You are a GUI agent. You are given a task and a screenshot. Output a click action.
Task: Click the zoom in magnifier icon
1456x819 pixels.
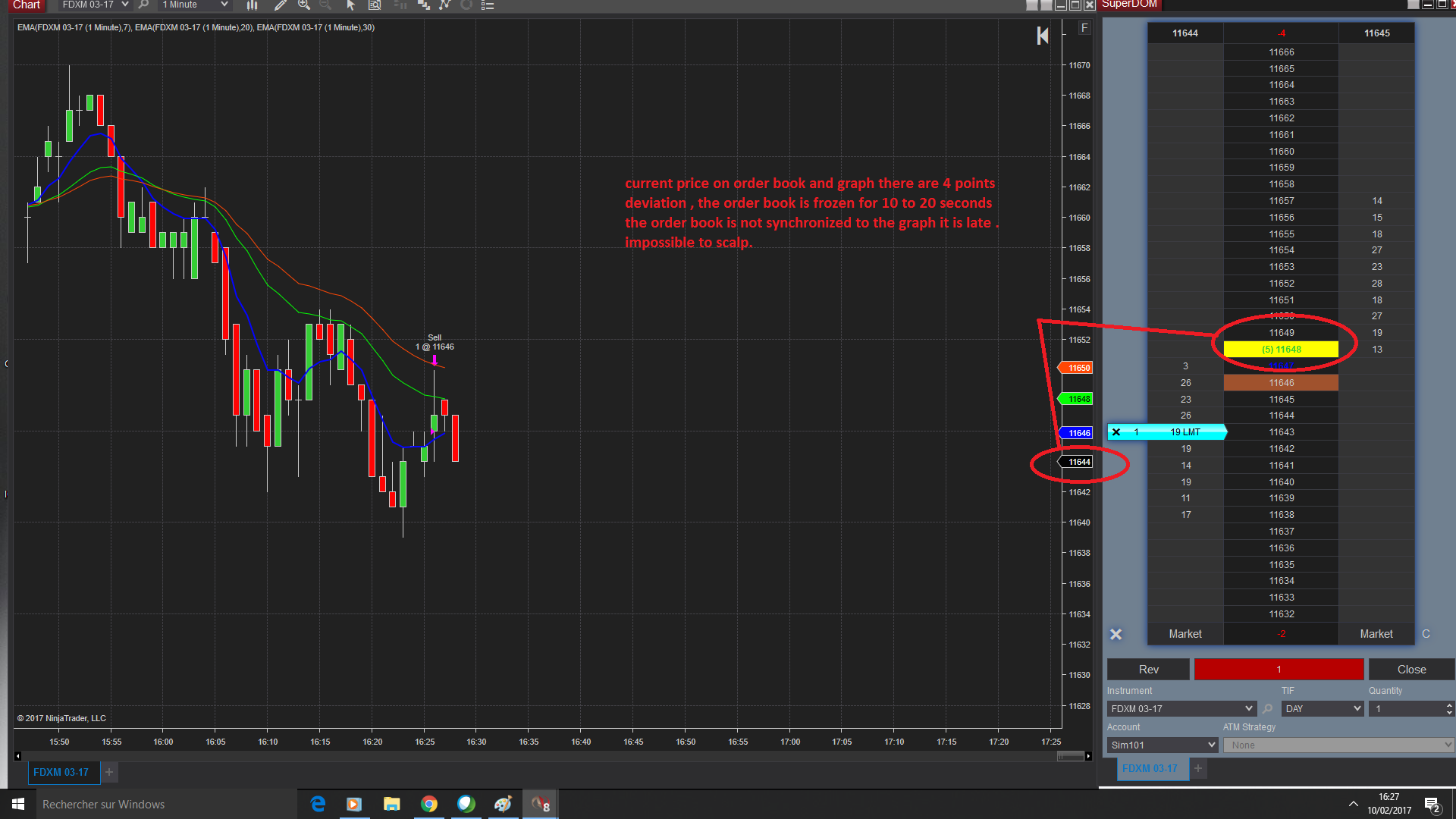click(304, 5)
